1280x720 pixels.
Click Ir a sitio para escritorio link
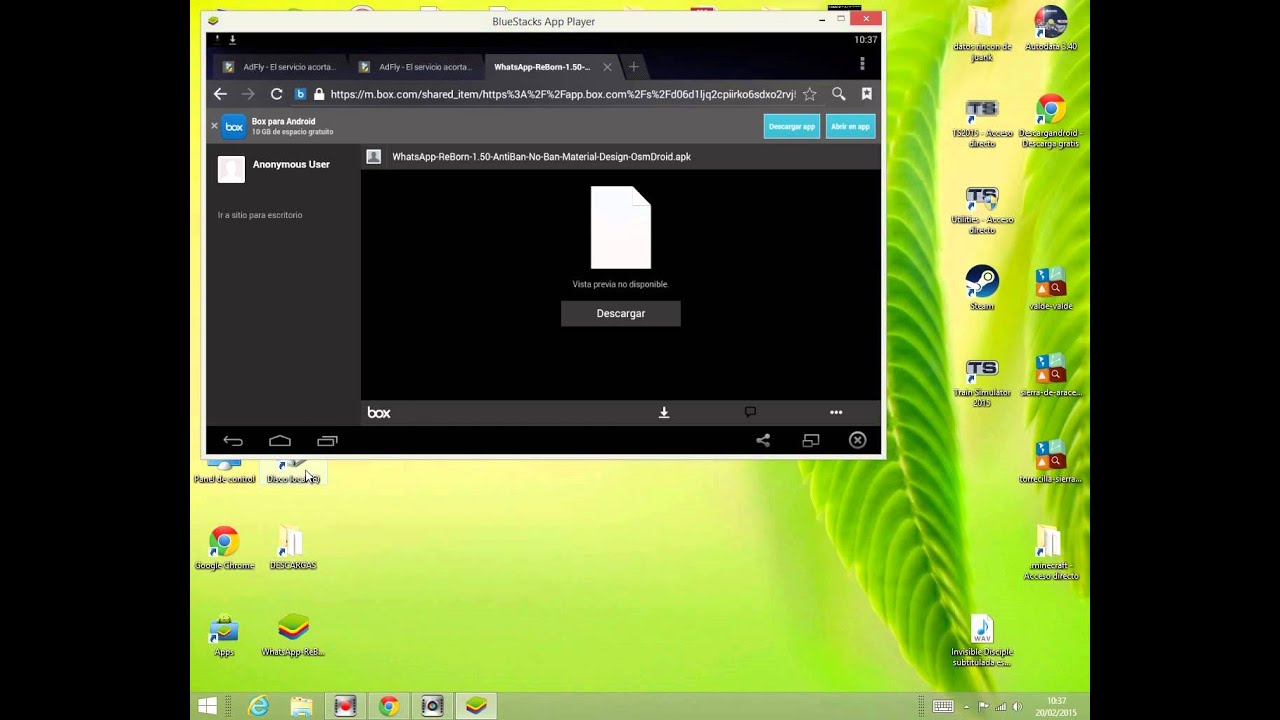[260, 215]
